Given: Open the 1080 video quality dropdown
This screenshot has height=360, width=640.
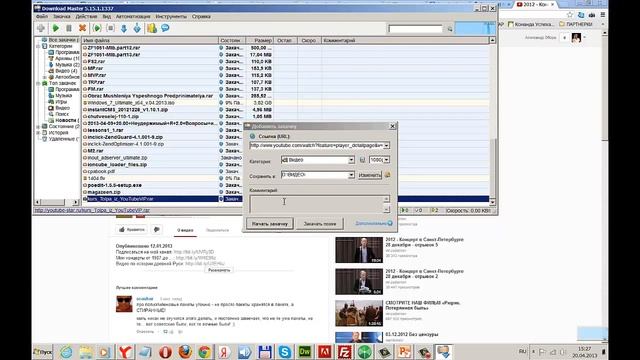Looking at the screenshot, I should pyautogui.click(x=386, y=160).
